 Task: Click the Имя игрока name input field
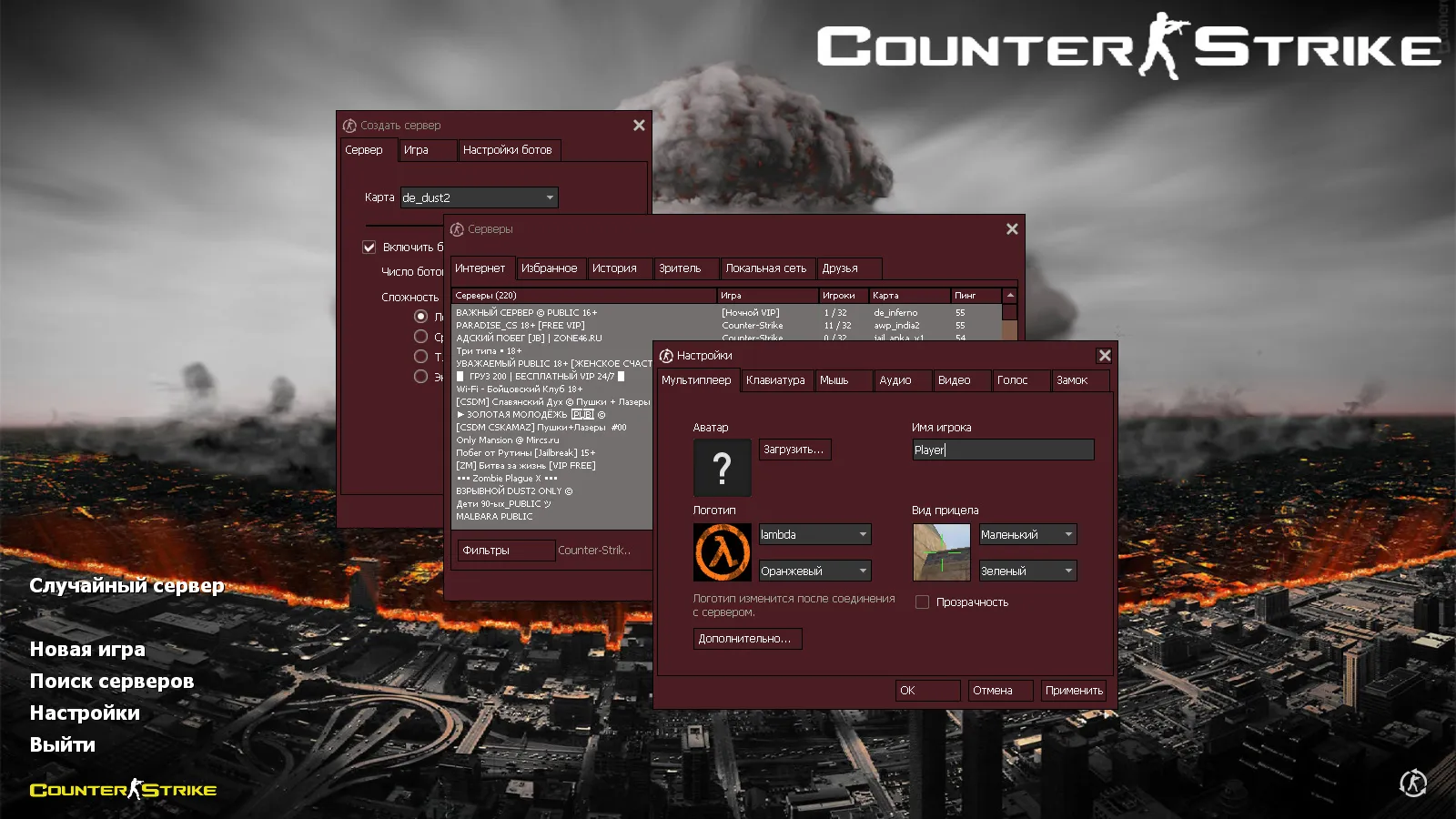[1003, 450]
